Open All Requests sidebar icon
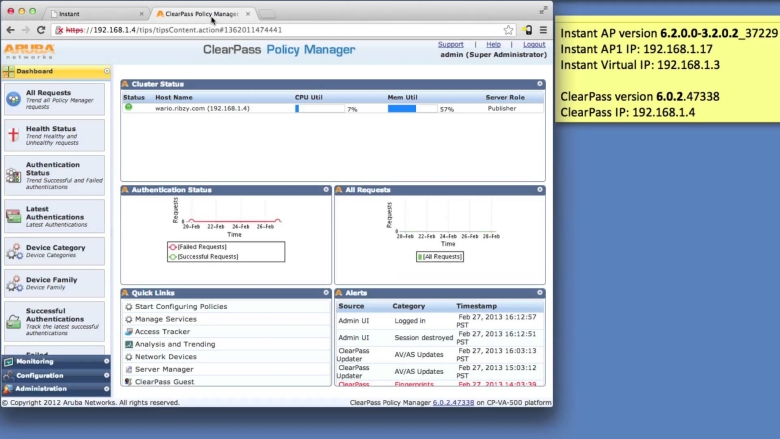Viewport: 780px width, 439px height. [x=13, y=99]
